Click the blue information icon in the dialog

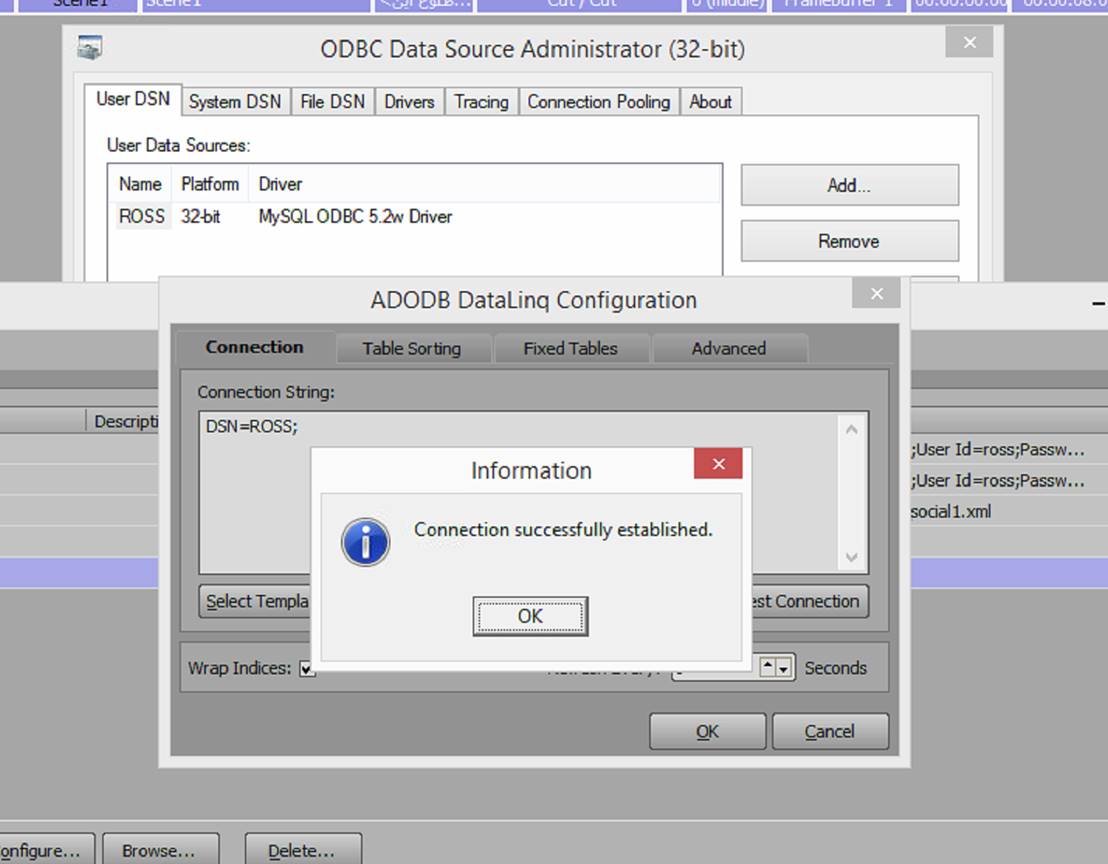[365, 543]
